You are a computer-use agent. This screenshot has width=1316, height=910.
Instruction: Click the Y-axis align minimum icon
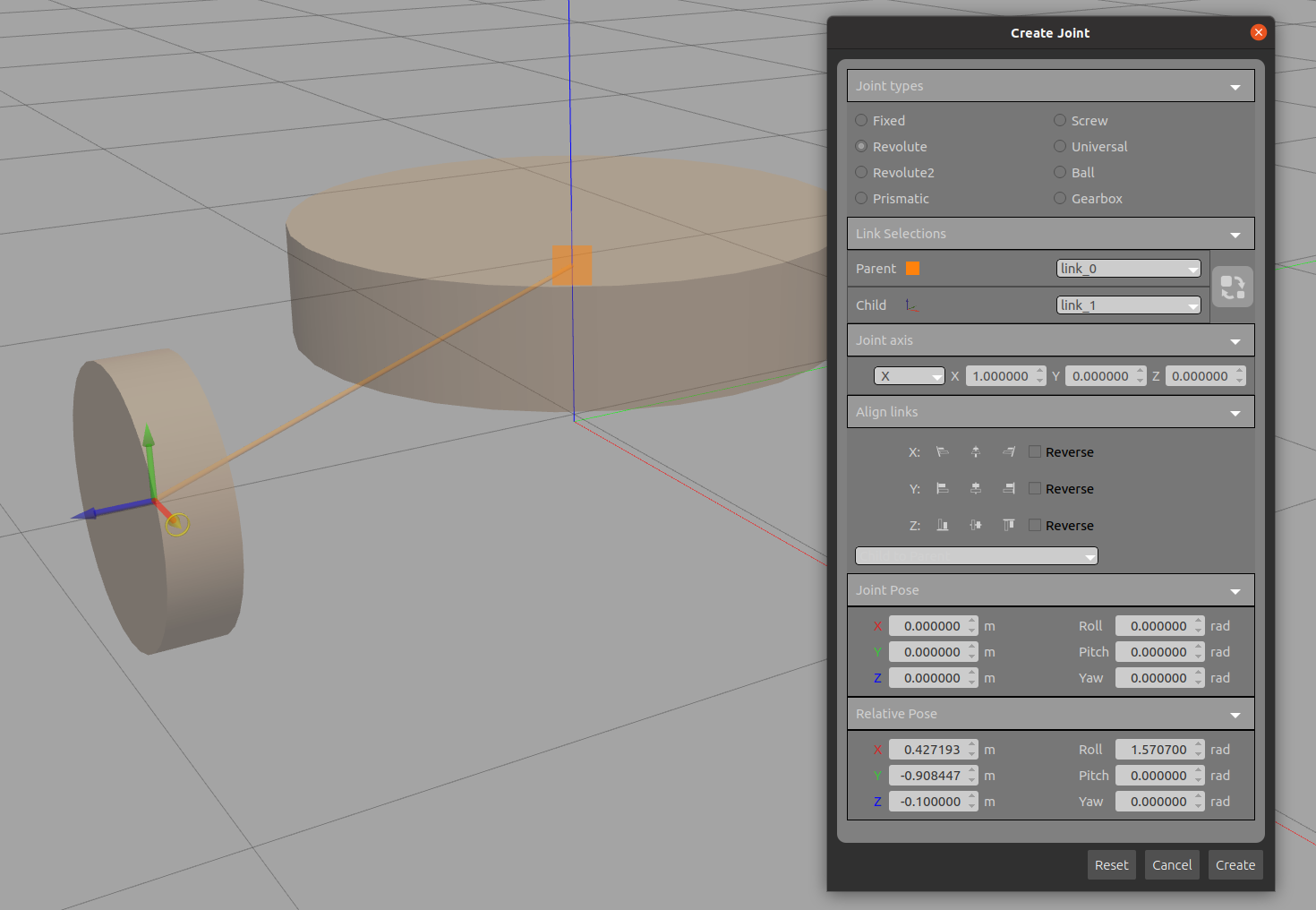click(x=942, y=489)
